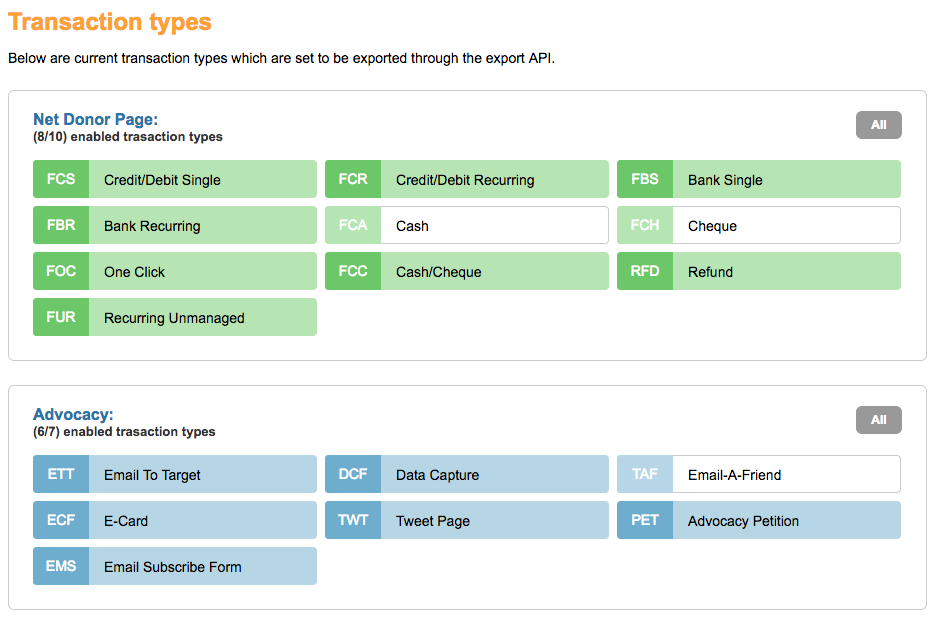Click the All button for Net Donor Page
Screen dimensions: 939x622
point(877,124)
